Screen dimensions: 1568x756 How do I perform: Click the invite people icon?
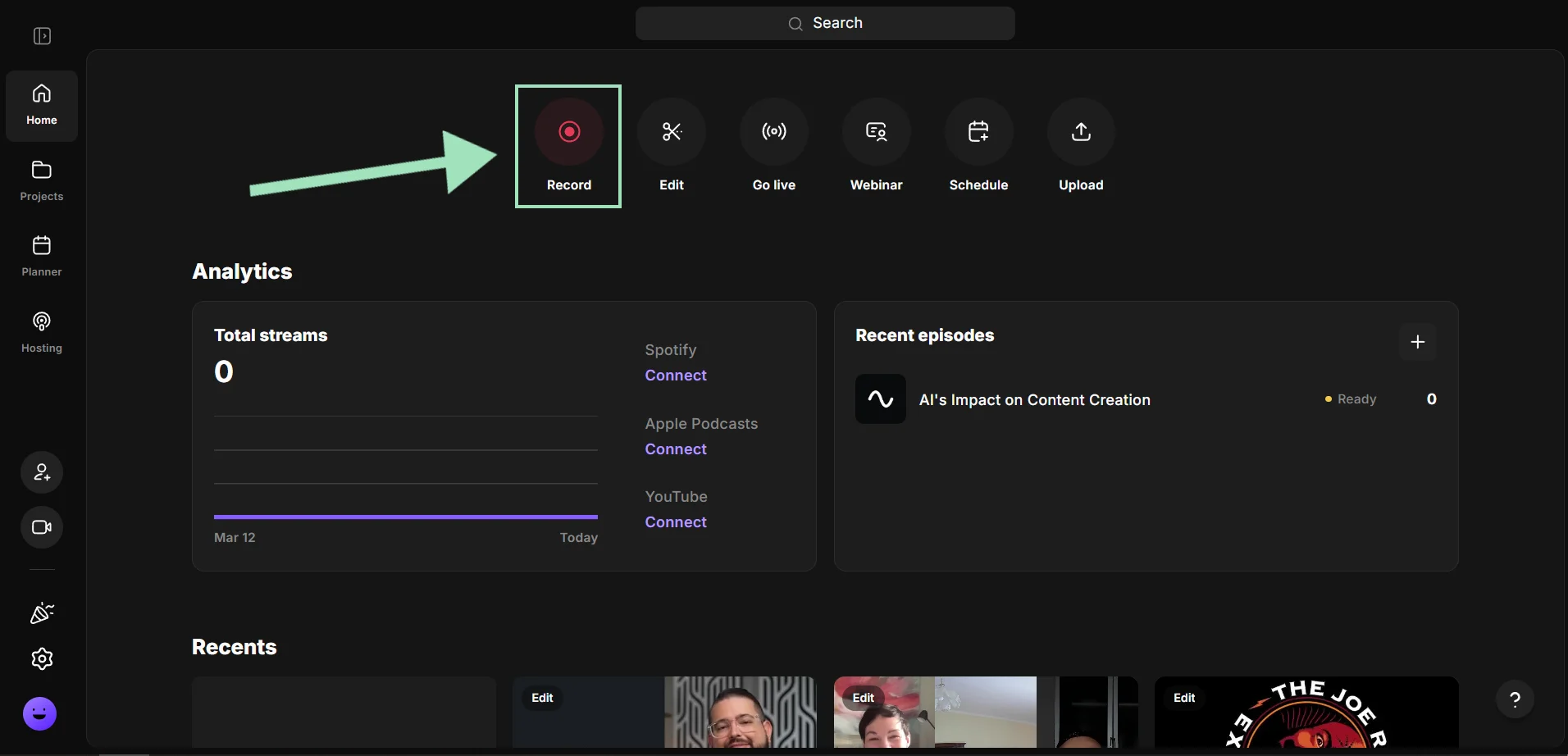(x=42, y=472)
